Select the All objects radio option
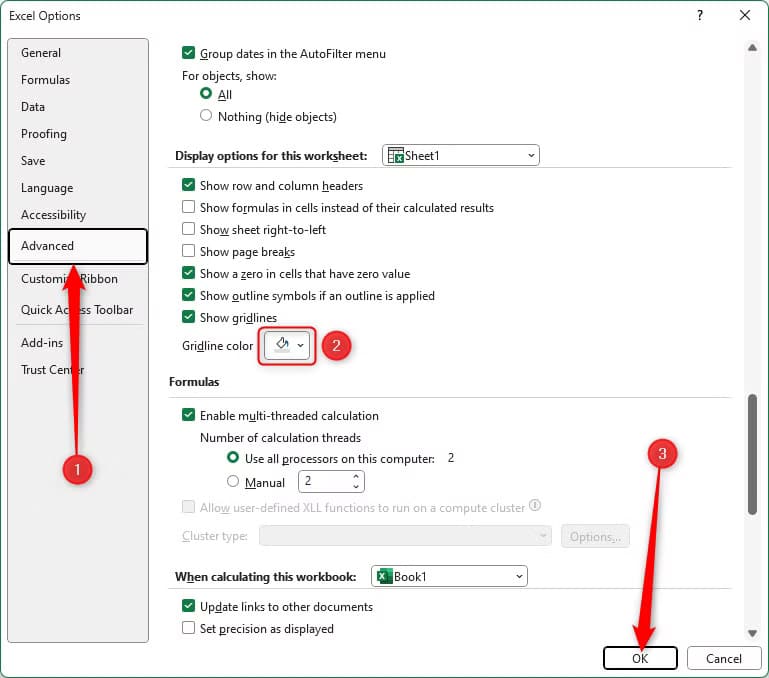This screenshot has height=678, width=769. tap(206, 93)
